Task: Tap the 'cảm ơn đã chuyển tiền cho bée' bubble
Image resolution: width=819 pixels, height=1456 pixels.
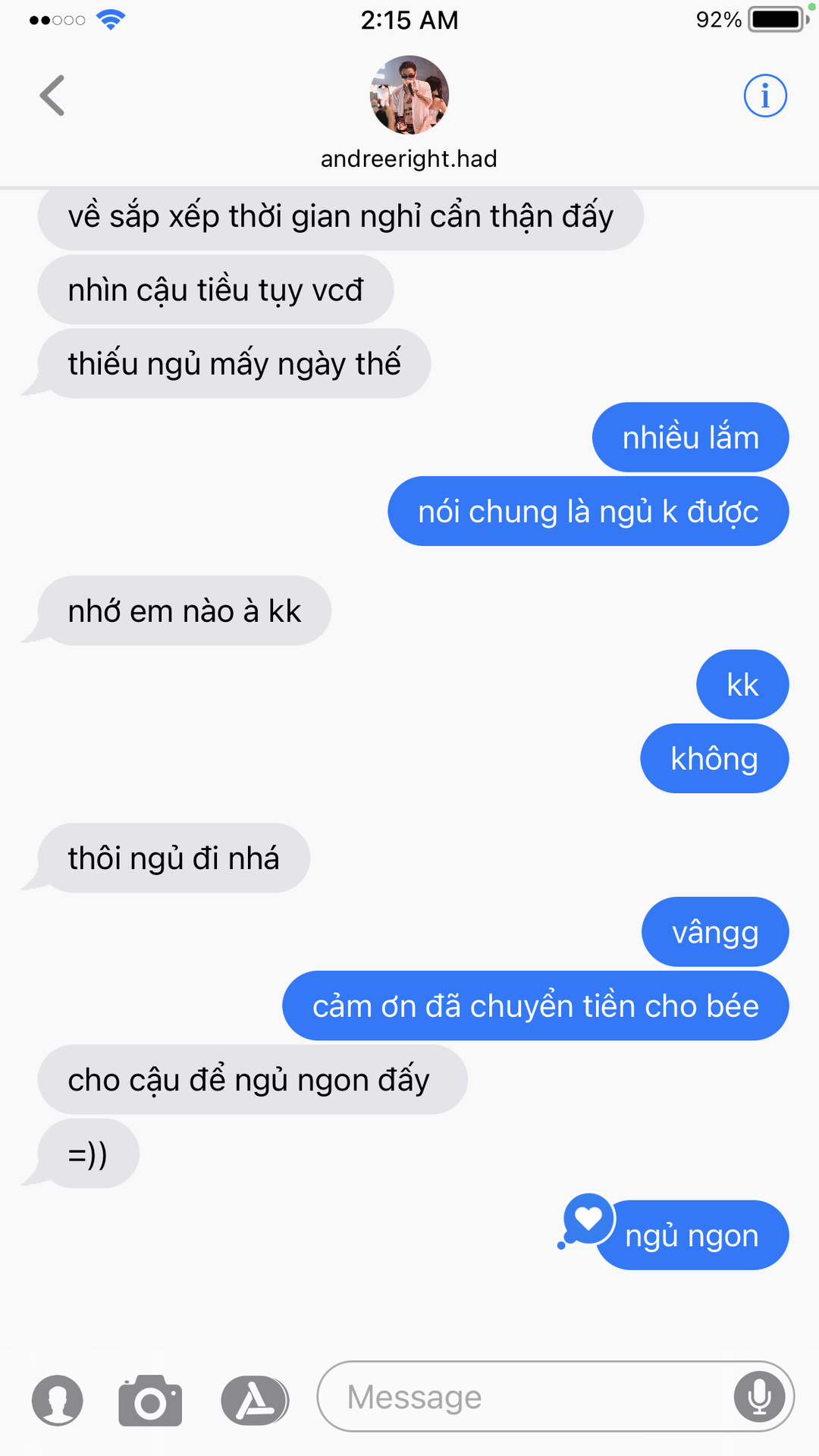Action: click(535, 1006)
